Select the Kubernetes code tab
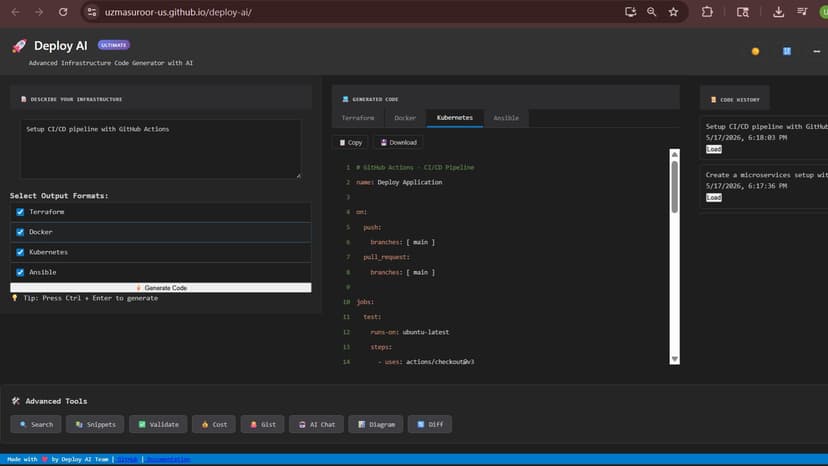828x466 pixels. pos(455,118)
